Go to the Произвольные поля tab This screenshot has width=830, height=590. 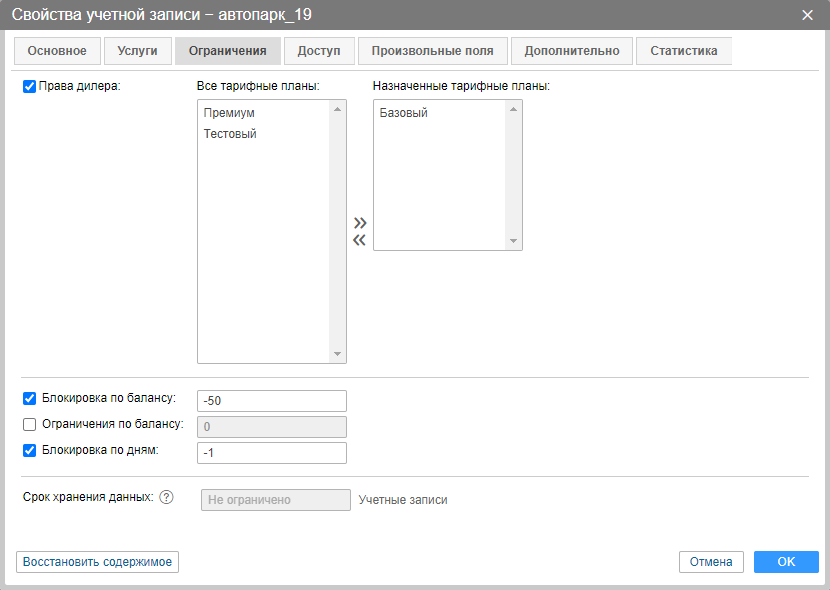point(432,51)
